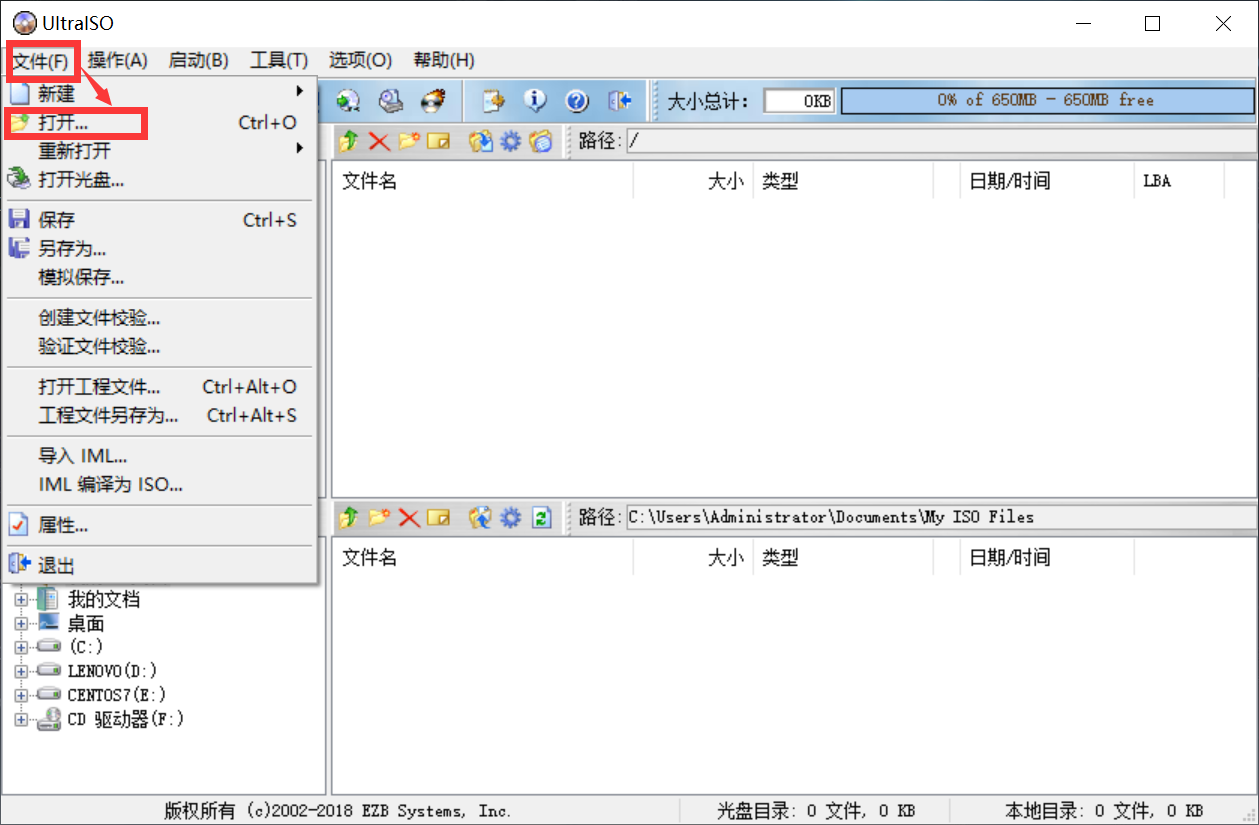Expand the CENTOS7(E:) drive node
Viewport: 1259px width, 825px height.
coord(21,695)
